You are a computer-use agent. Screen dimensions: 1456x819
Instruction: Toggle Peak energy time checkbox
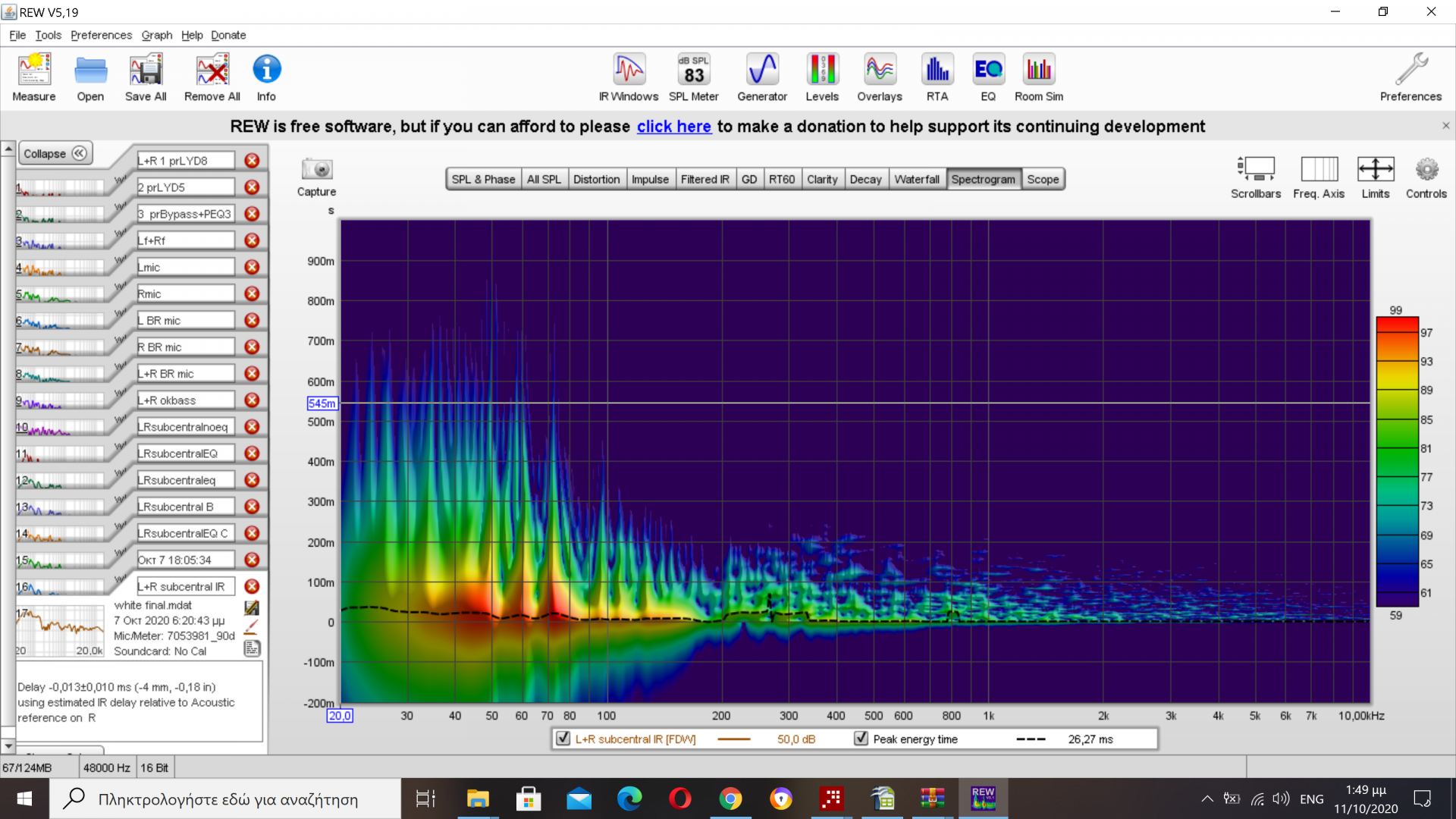pyautogui.click(x=861, y=738)
